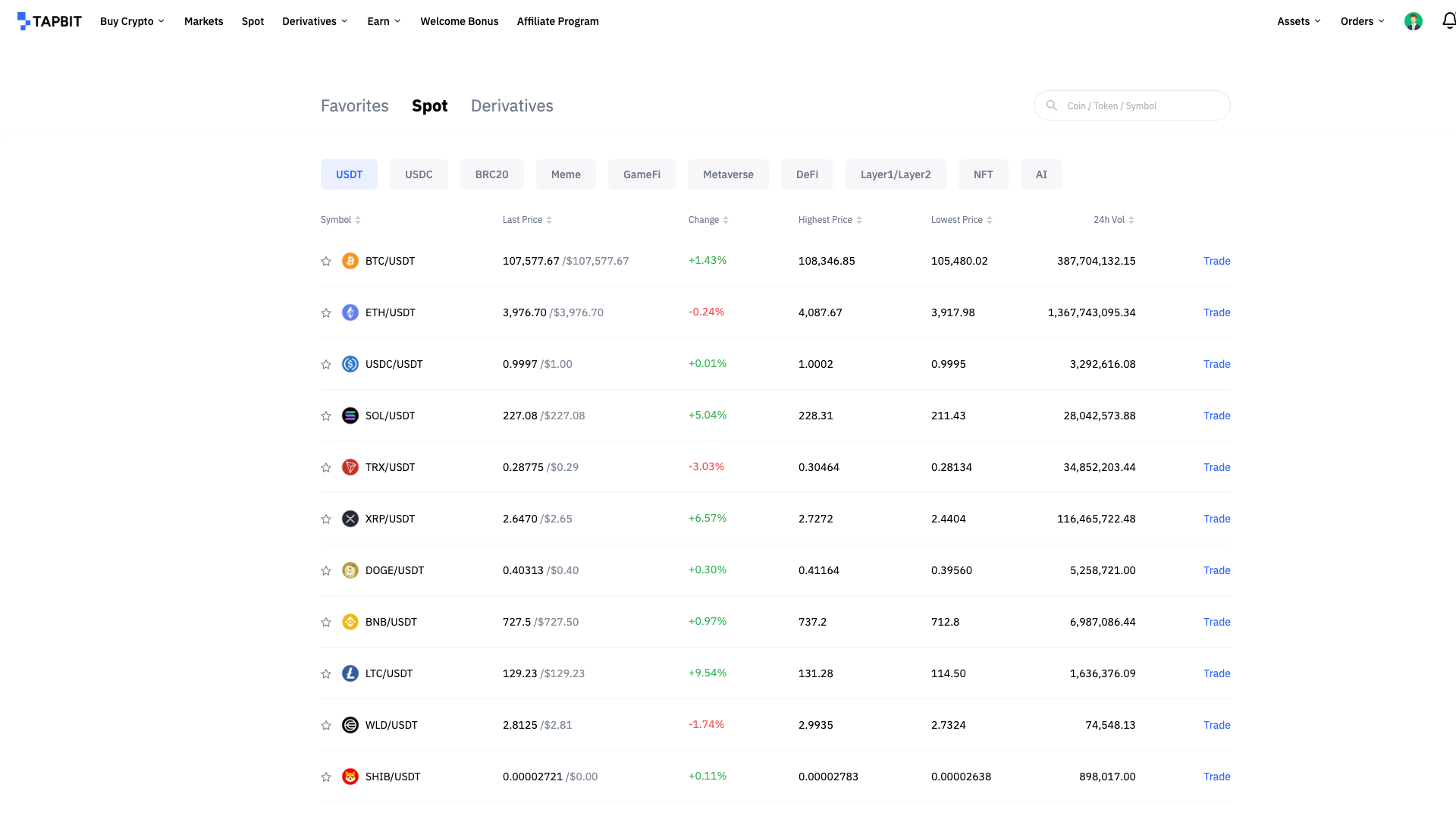Trade the BTC/USDT pair
The image size is (1456, 819).
[1216, 261]
